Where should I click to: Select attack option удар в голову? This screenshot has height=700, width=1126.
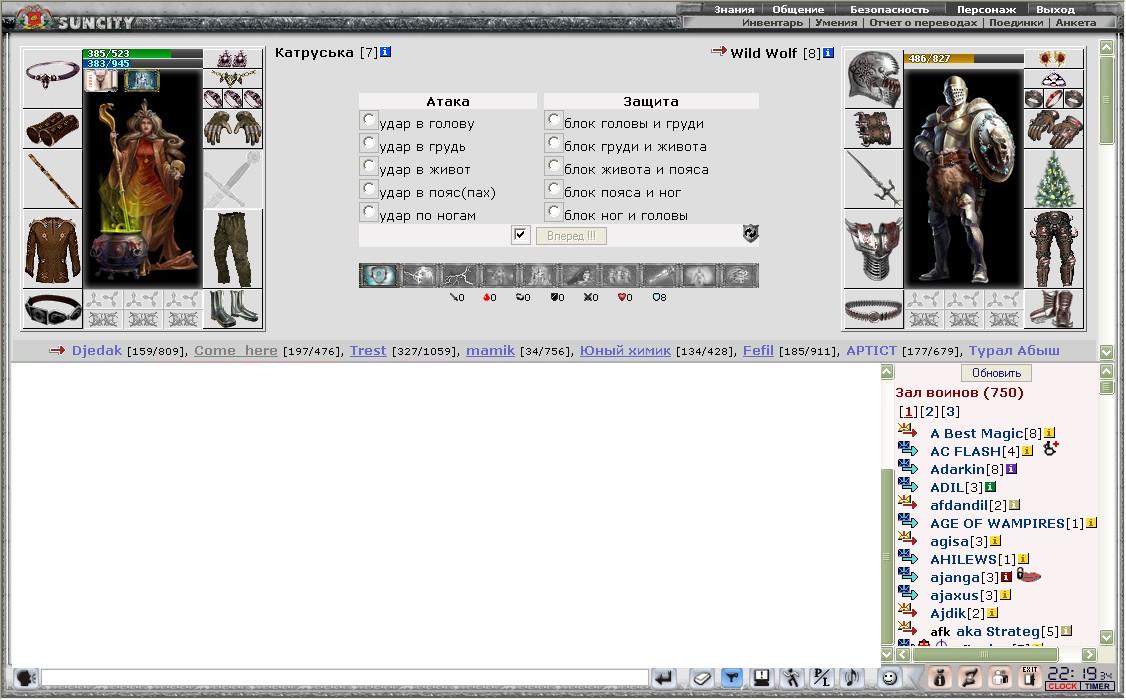[x=368, y=119]
